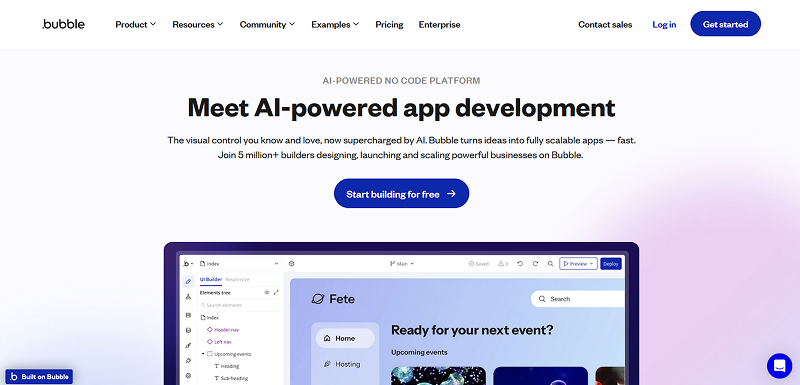Collapse the Upcoming events tree group
The image size is (800, 385).
pyautogui.click(x=203, y=354)
